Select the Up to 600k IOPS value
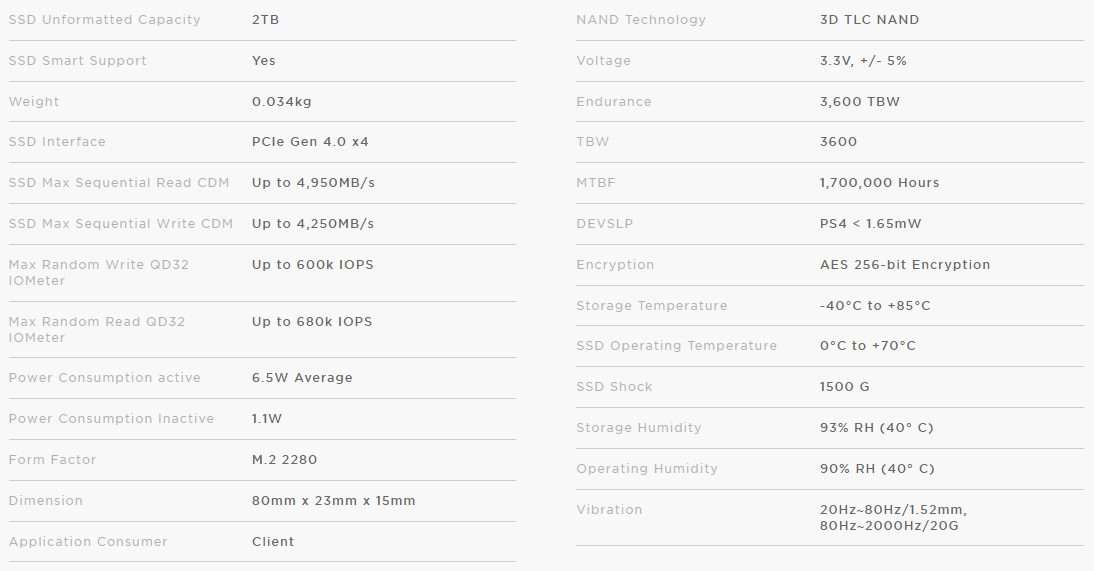 click(x=311, y=265)
